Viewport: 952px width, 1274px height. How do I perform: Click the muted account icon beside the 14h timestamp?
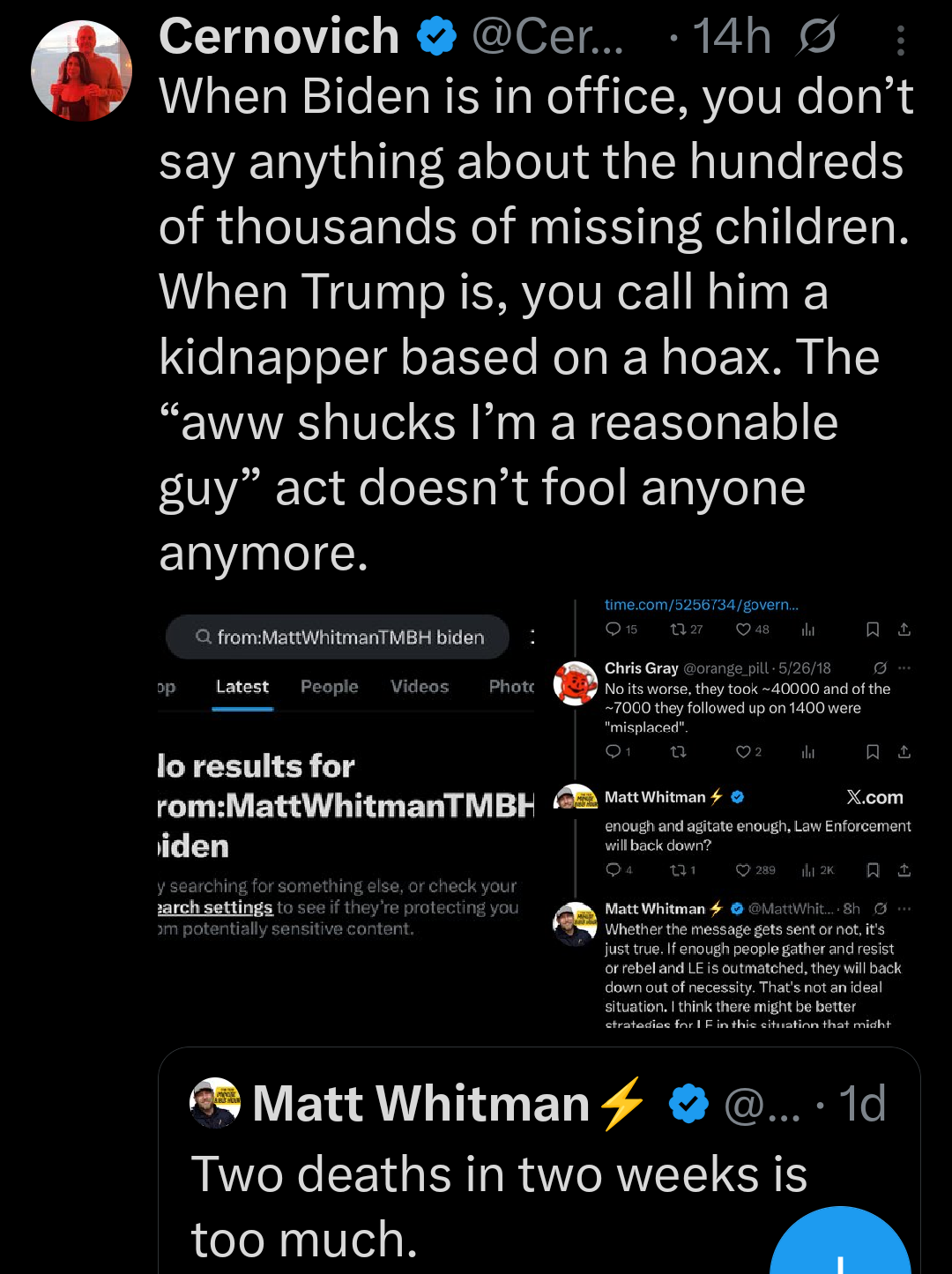point(815,36)
